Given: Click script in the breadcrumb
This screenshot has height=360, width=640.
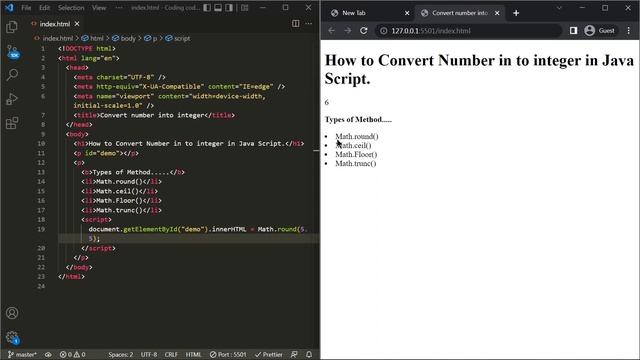Looking at the screenshot, I should pos(182,38).
